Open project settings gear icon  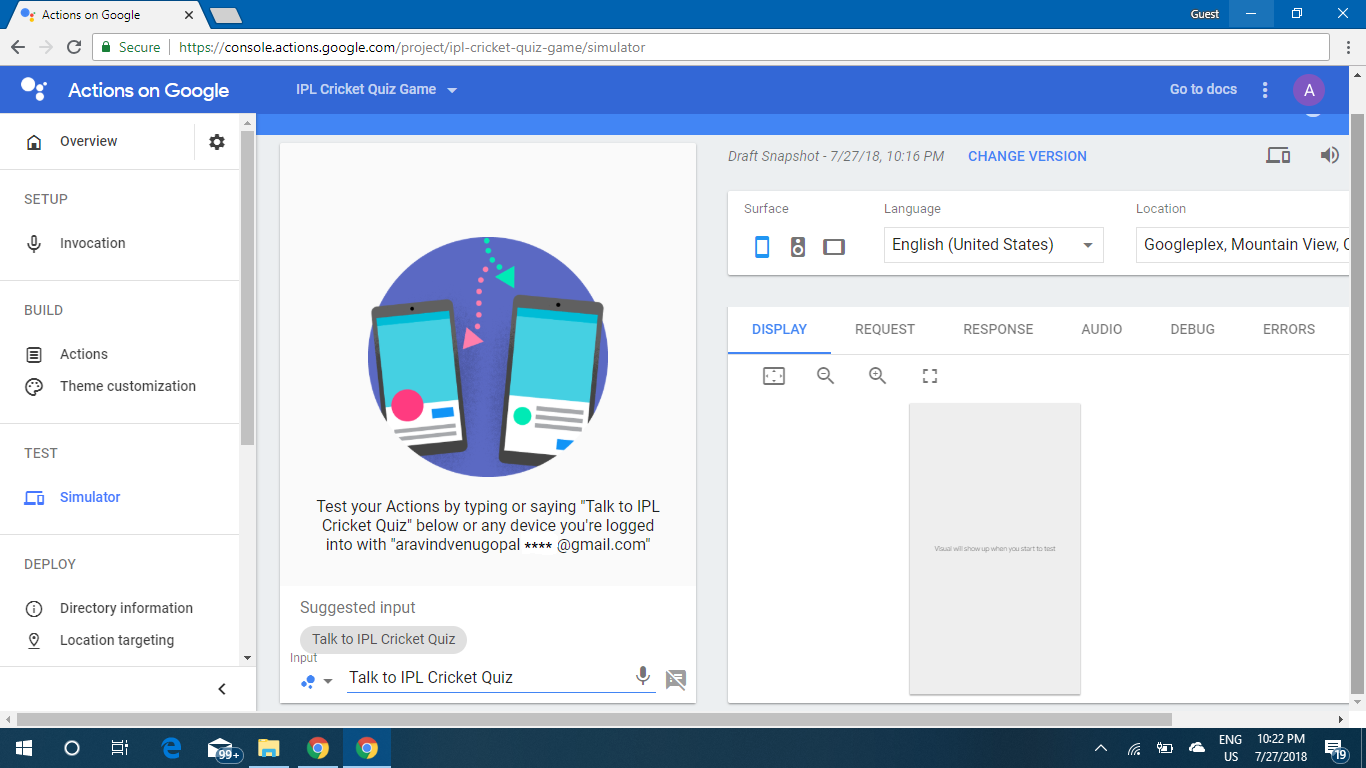coord(217,142)
